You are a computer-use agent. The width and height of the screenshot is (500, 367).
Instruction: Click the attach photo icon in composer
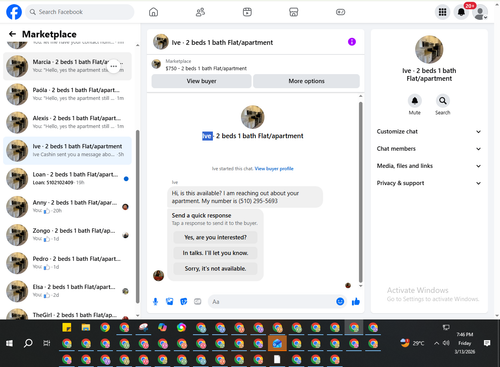(x=170, y=302)
